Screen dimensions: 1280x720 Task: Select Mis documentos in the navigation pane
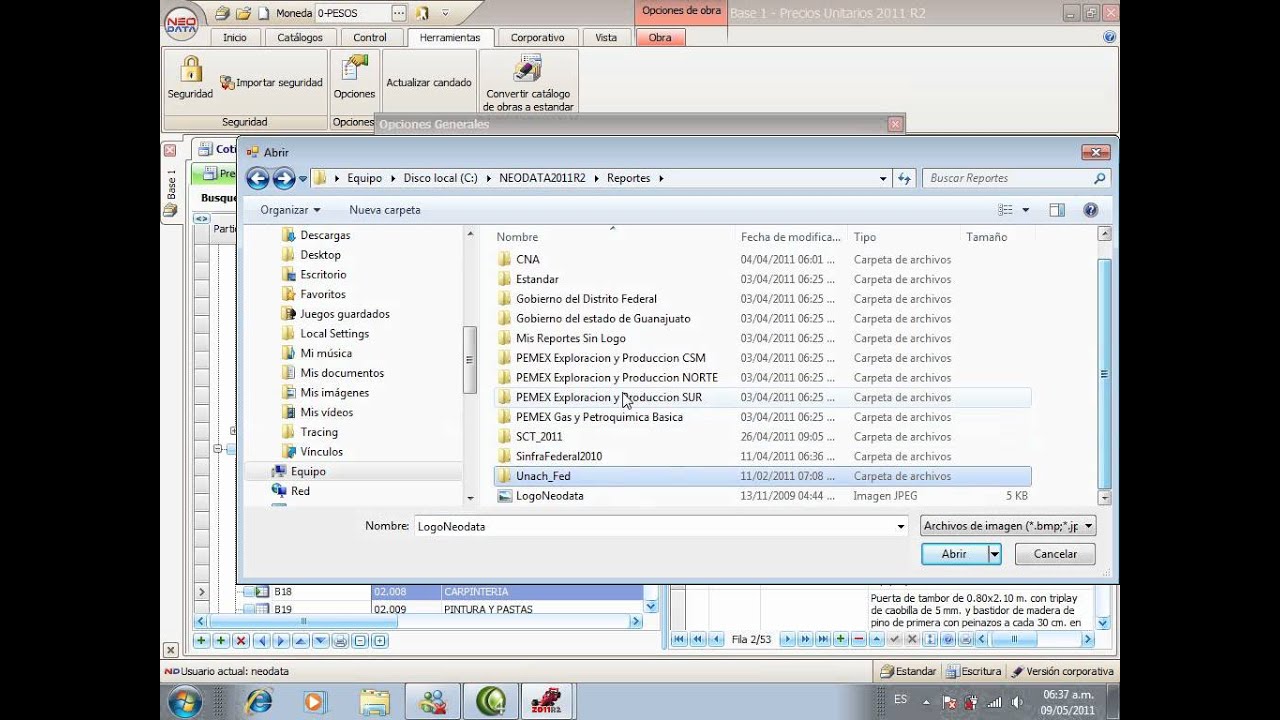342,373
